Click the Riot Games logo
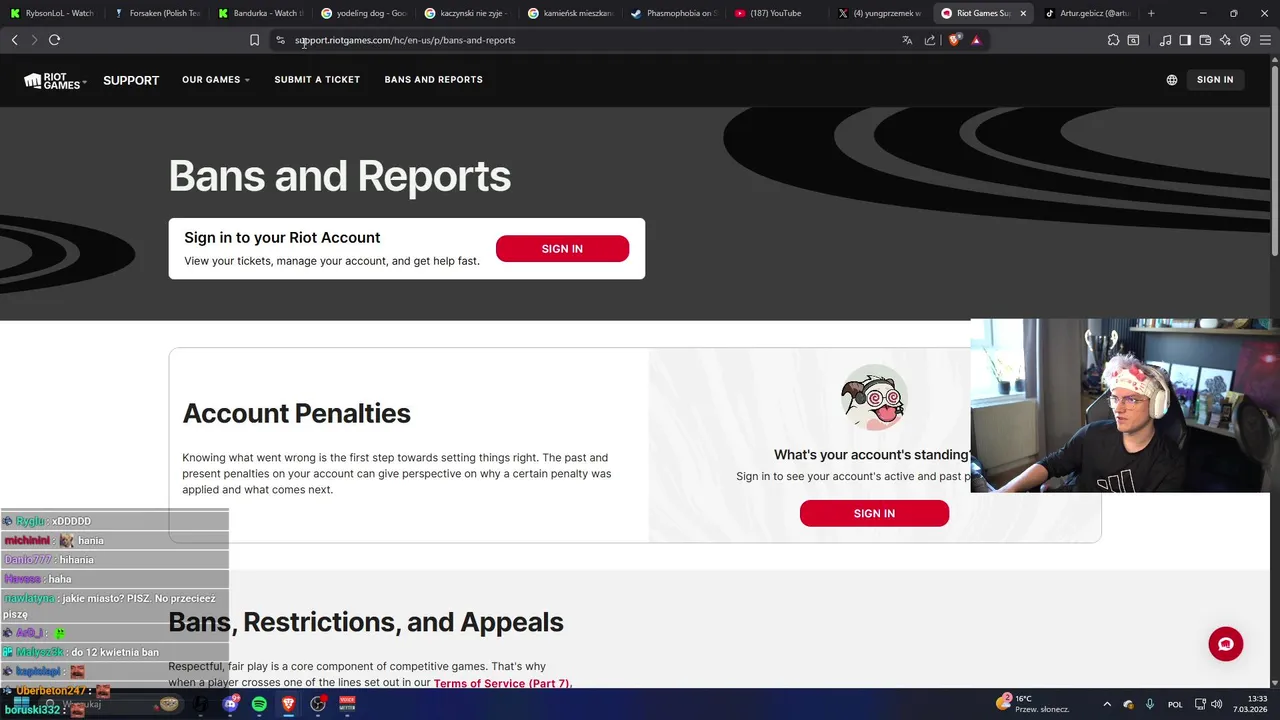The image size is (1280, 720). [52, 80]
